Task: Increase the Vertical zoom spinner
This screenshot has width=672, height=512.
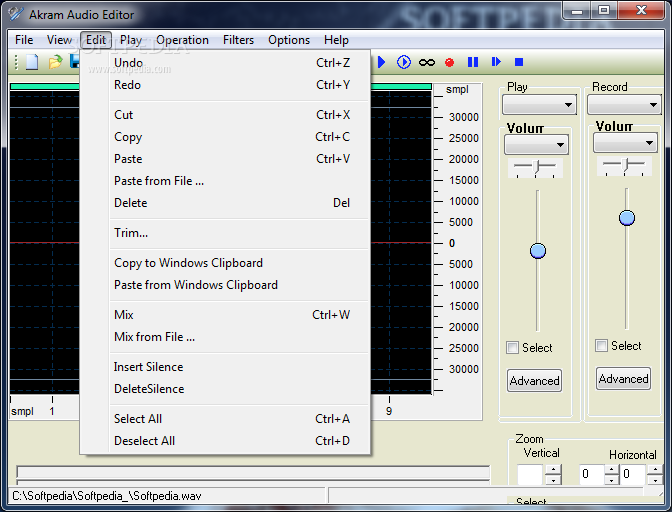Action: [553, 469]
